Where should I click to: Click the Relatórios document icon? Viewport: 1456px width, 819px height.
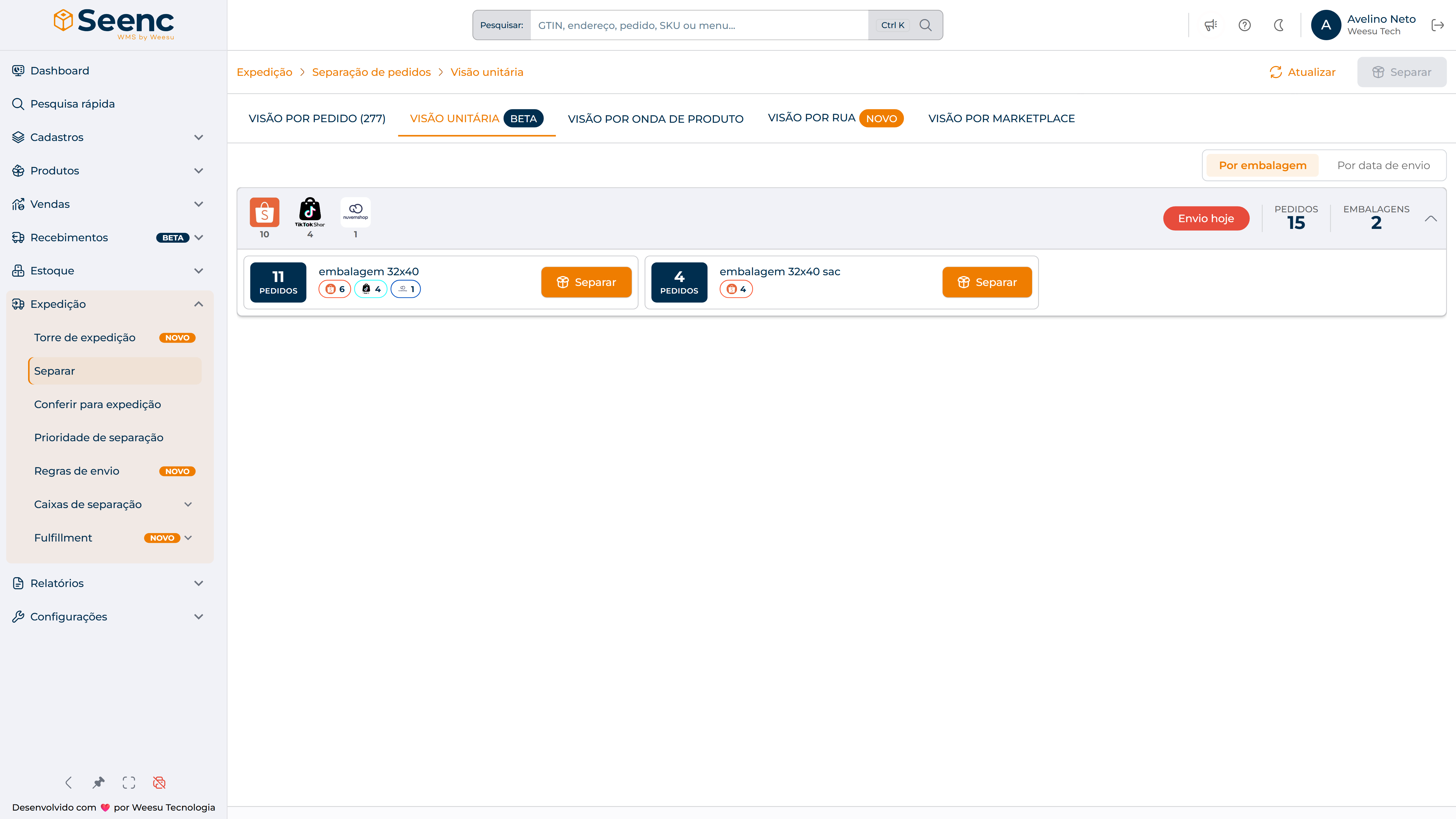[18, 583]
